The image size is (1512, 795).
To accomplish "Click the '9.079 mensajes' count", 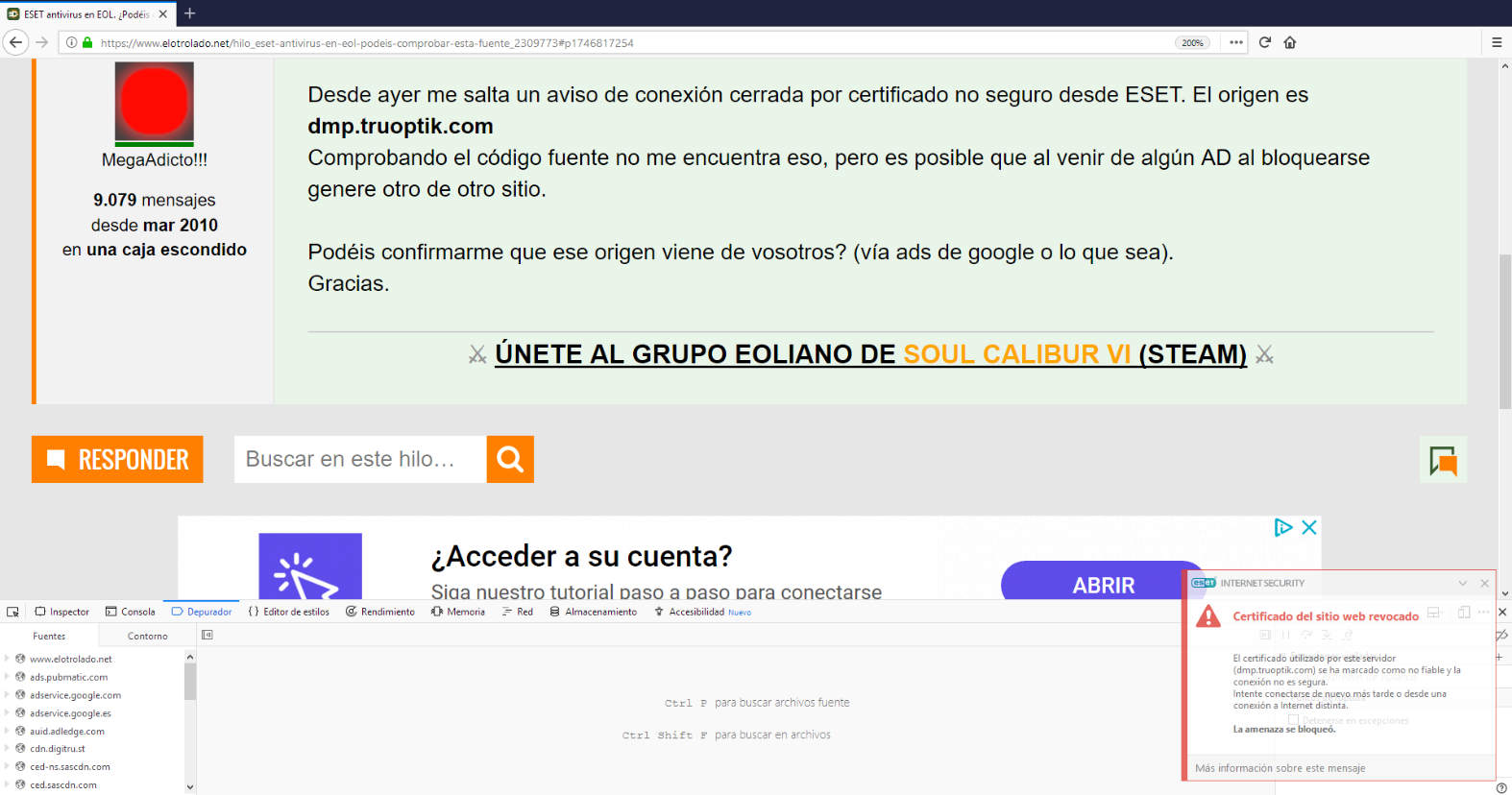I will (x=155, y=200).
